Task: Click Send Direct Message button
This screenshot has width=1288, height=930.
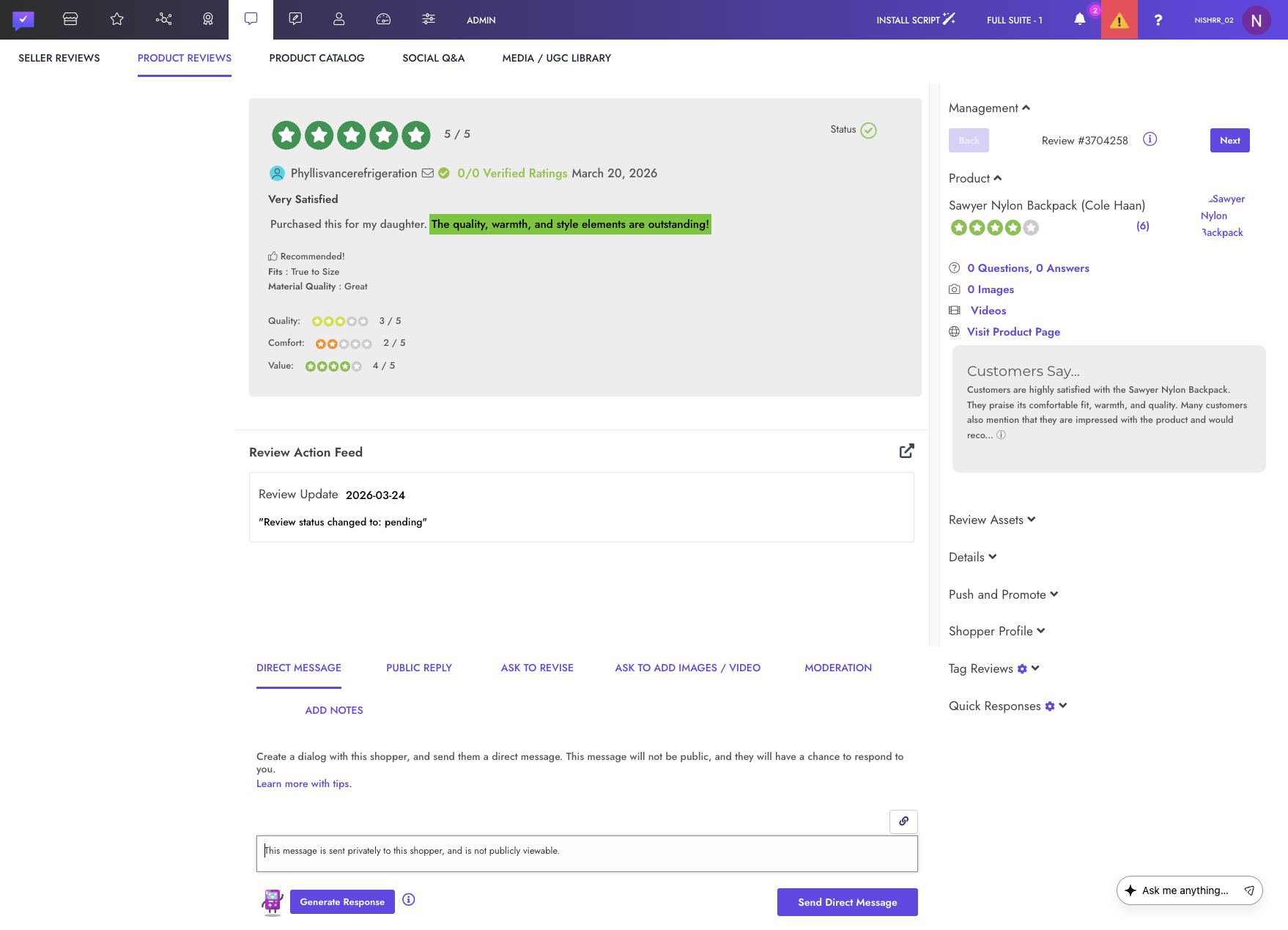Action: coord(848,902)
